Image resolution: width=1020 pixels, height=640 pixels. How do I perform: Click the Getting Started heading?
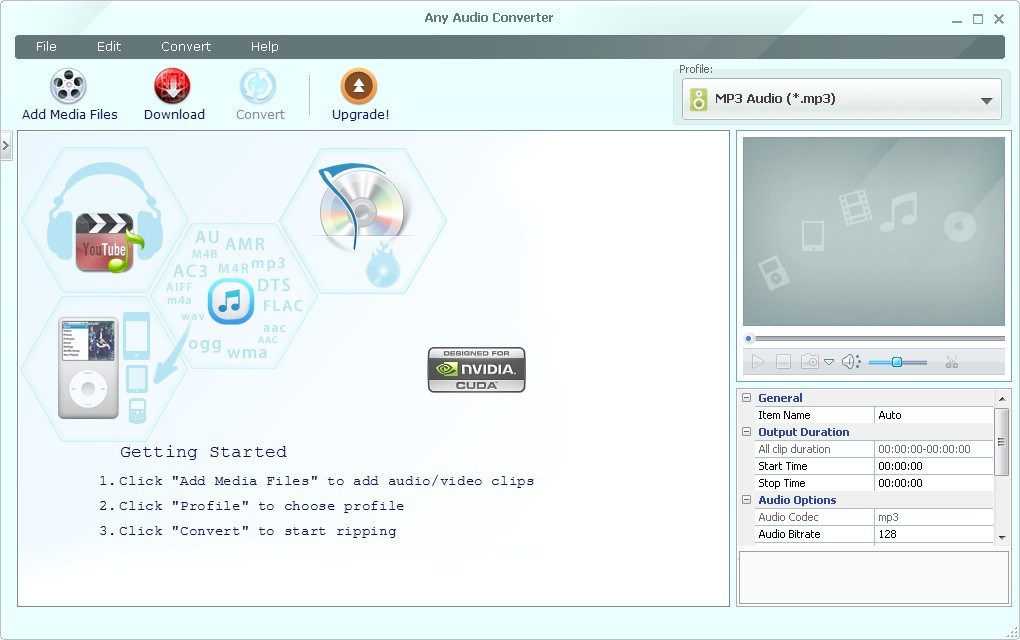click(x=203, y=451)
